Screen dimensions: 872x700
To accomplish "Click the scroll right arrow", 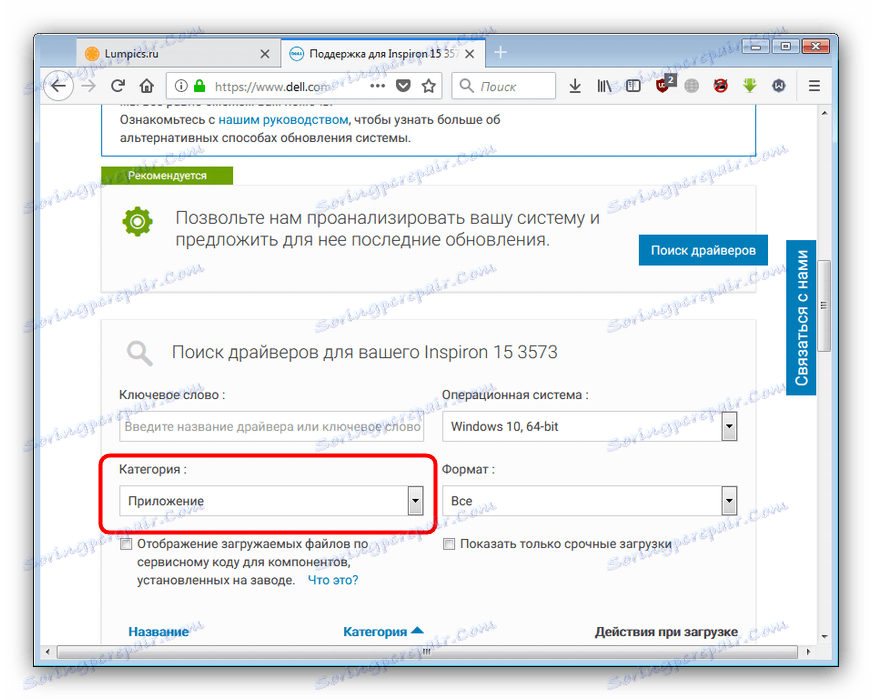I will [x=808, y=652].
